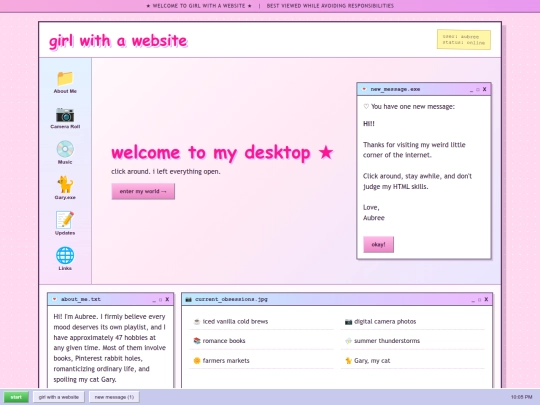This screenshot has height=405, width=540.
Task: Minimize the about_me.txt window
Action: point(154,300)
